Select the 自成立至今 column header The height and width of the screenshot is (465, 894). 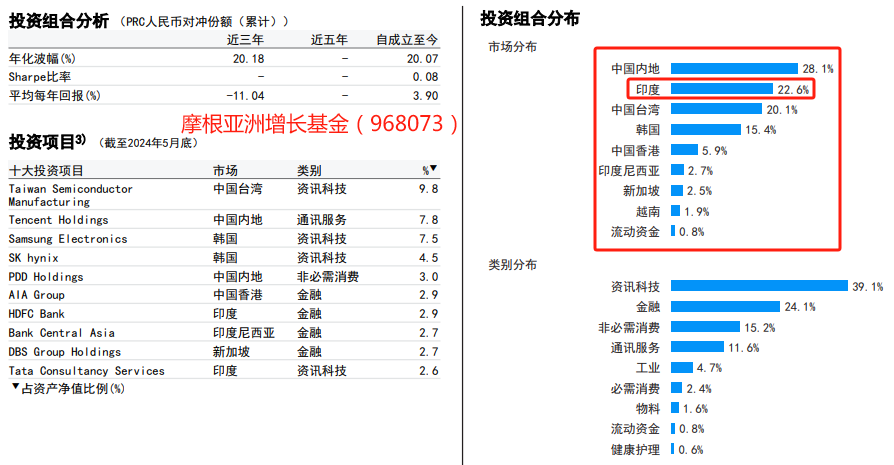(407, 40)
